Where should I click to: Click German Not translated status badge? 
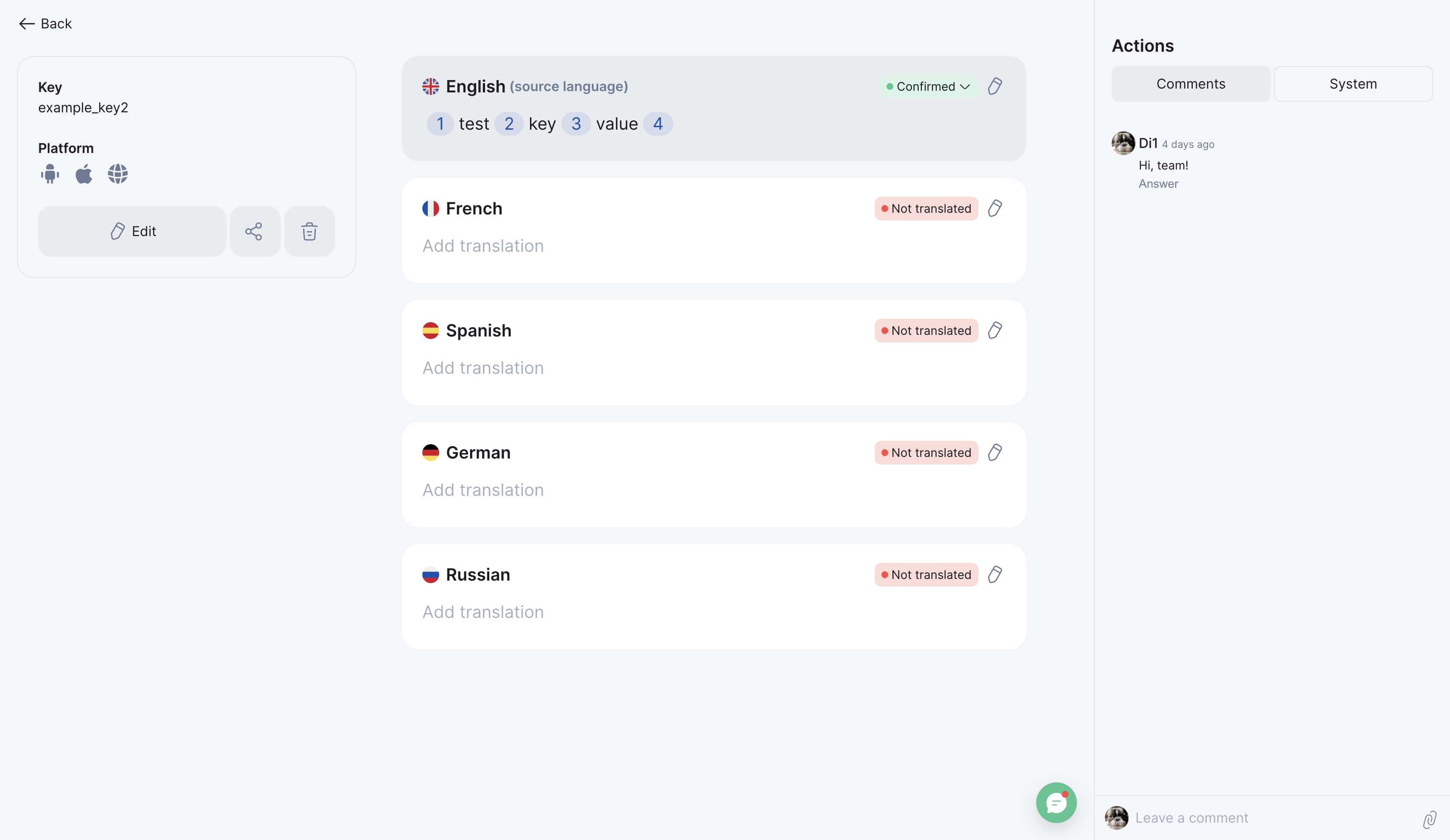[x=926, y=453]
